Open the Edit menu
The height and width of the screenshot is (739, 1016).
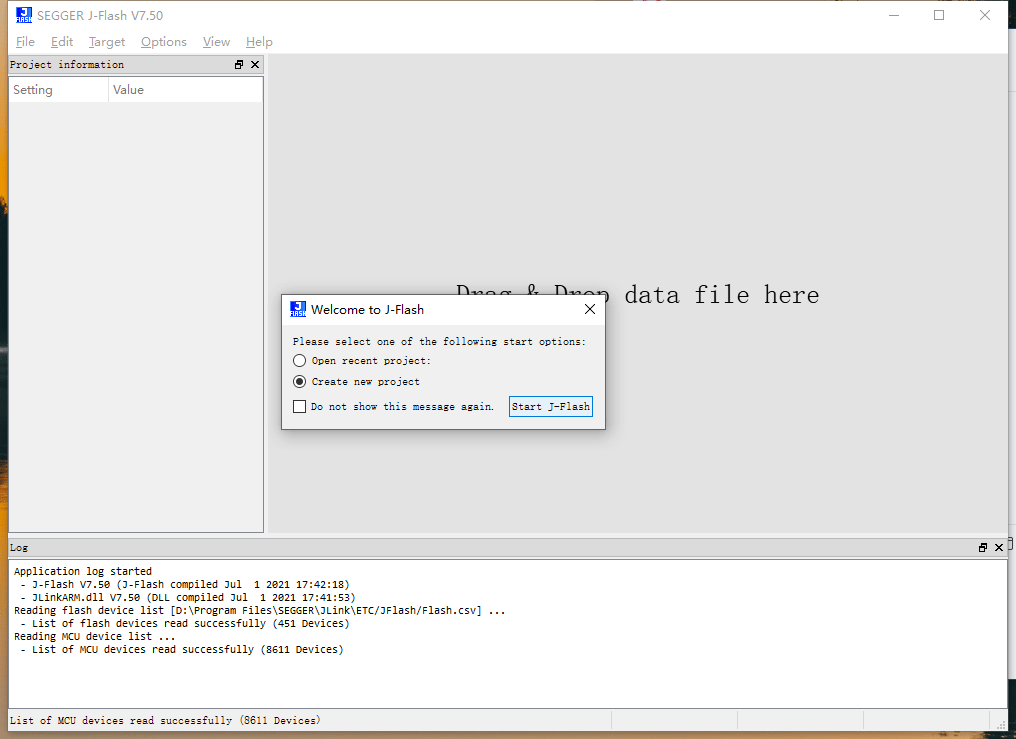(62, 42)
